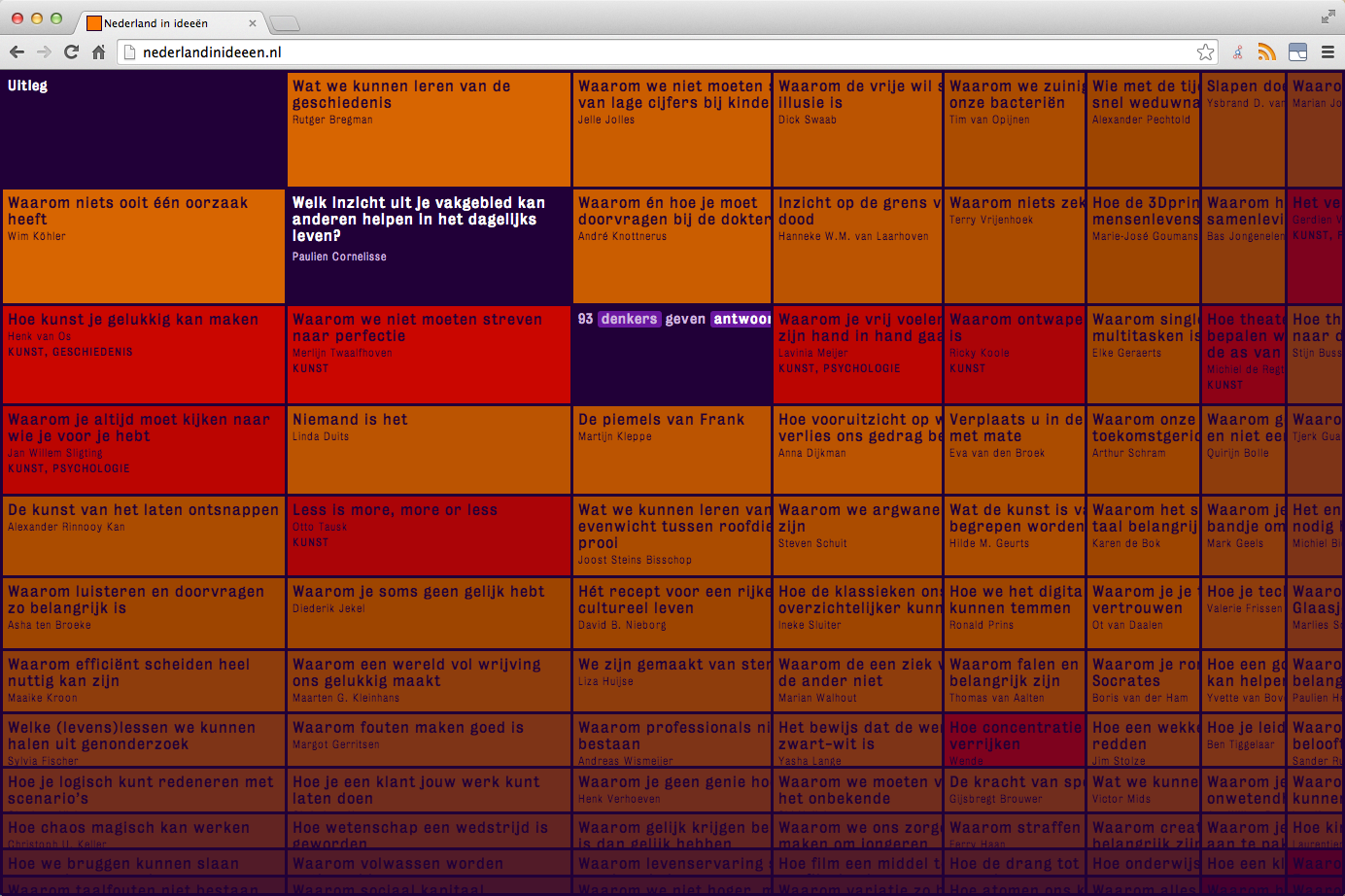The width and height of the screenshot is (1345, 896).
Task: Reload the page with the refresh icon
Action: pos(71,52)
